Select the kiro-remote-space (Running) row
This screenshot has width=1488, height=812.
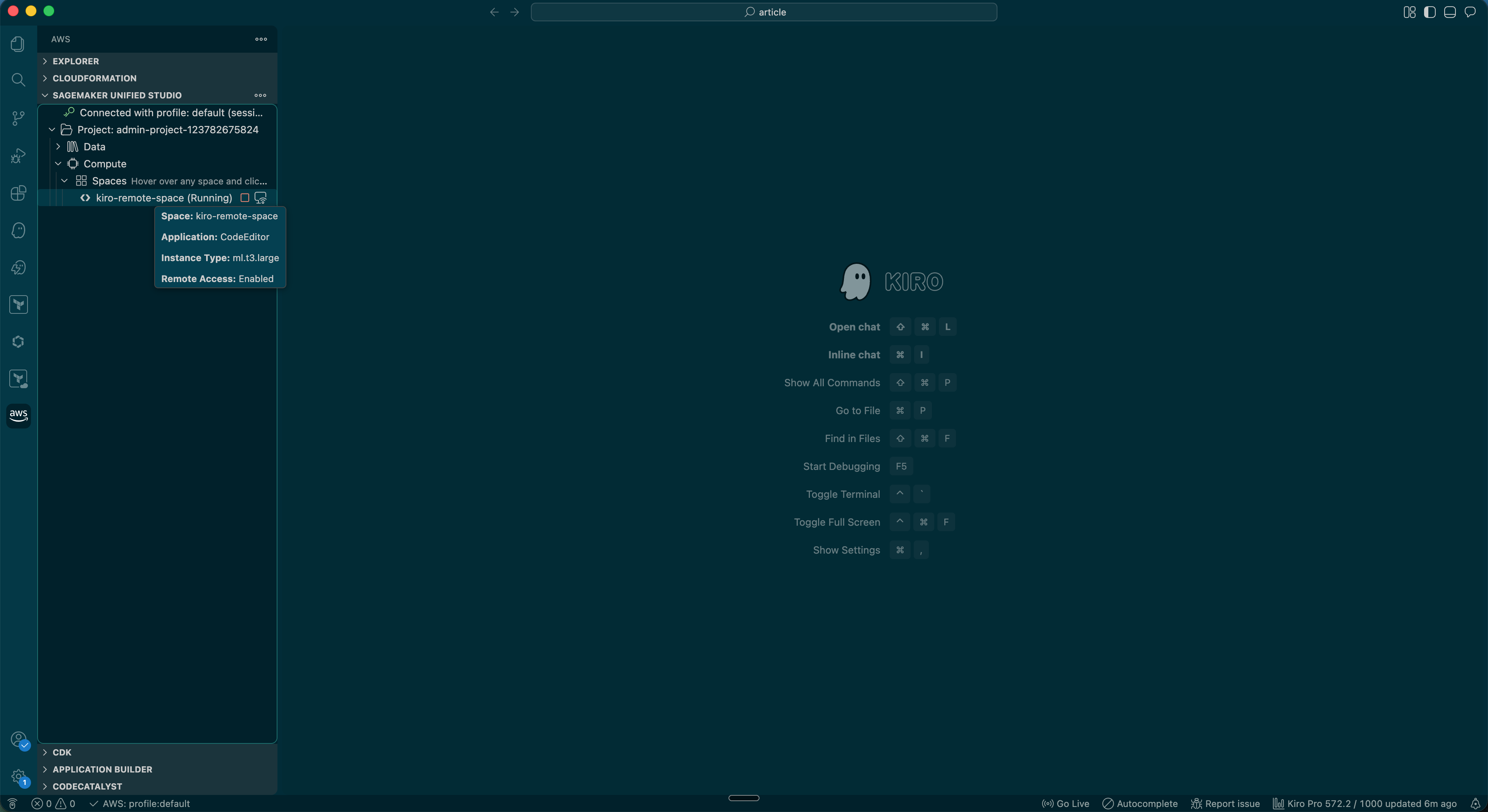157,198
